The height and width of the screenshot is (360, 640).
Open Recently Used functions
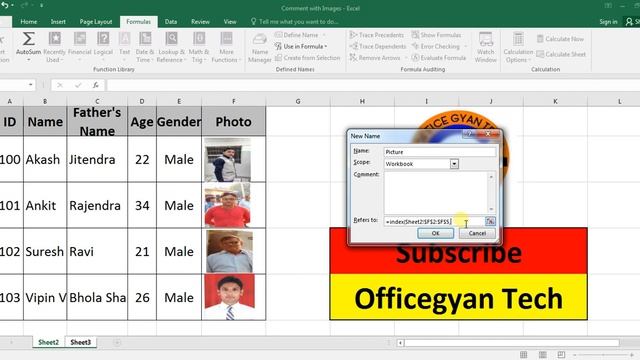(x=54, y=47)
